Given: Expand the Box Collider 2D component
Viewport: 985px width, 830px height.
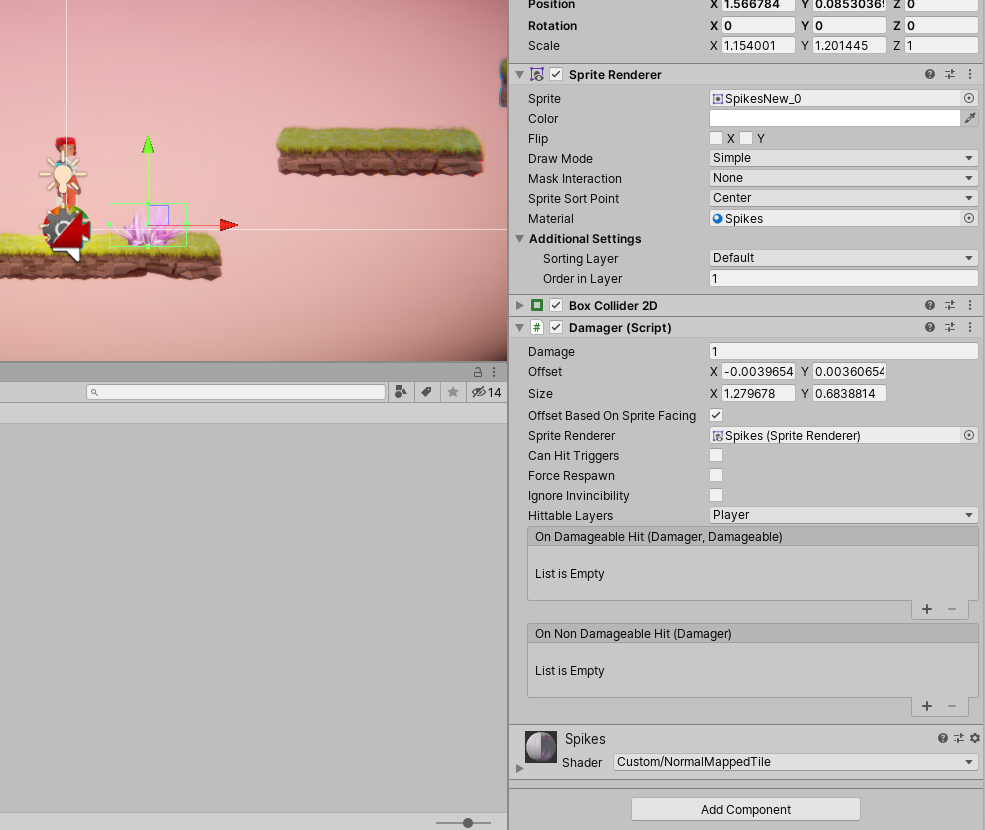Looking at the screenshot, I should pyautogui.click(x=519, y=306).
